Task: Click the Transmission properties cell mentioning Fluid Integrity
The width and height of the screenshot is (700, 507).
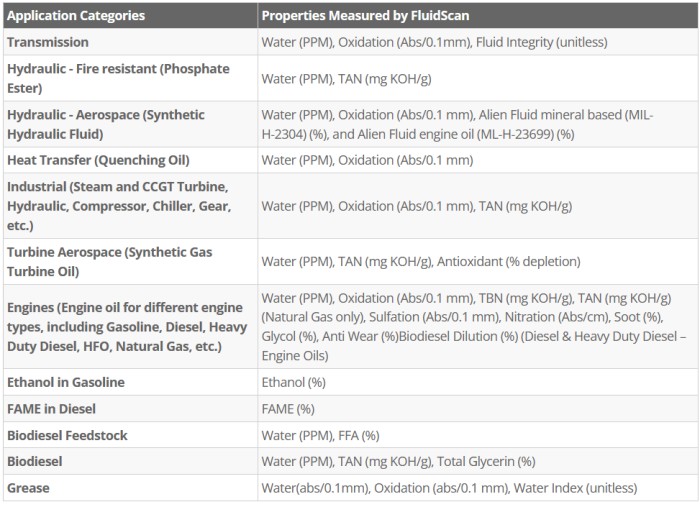Action: click(434, 42)
